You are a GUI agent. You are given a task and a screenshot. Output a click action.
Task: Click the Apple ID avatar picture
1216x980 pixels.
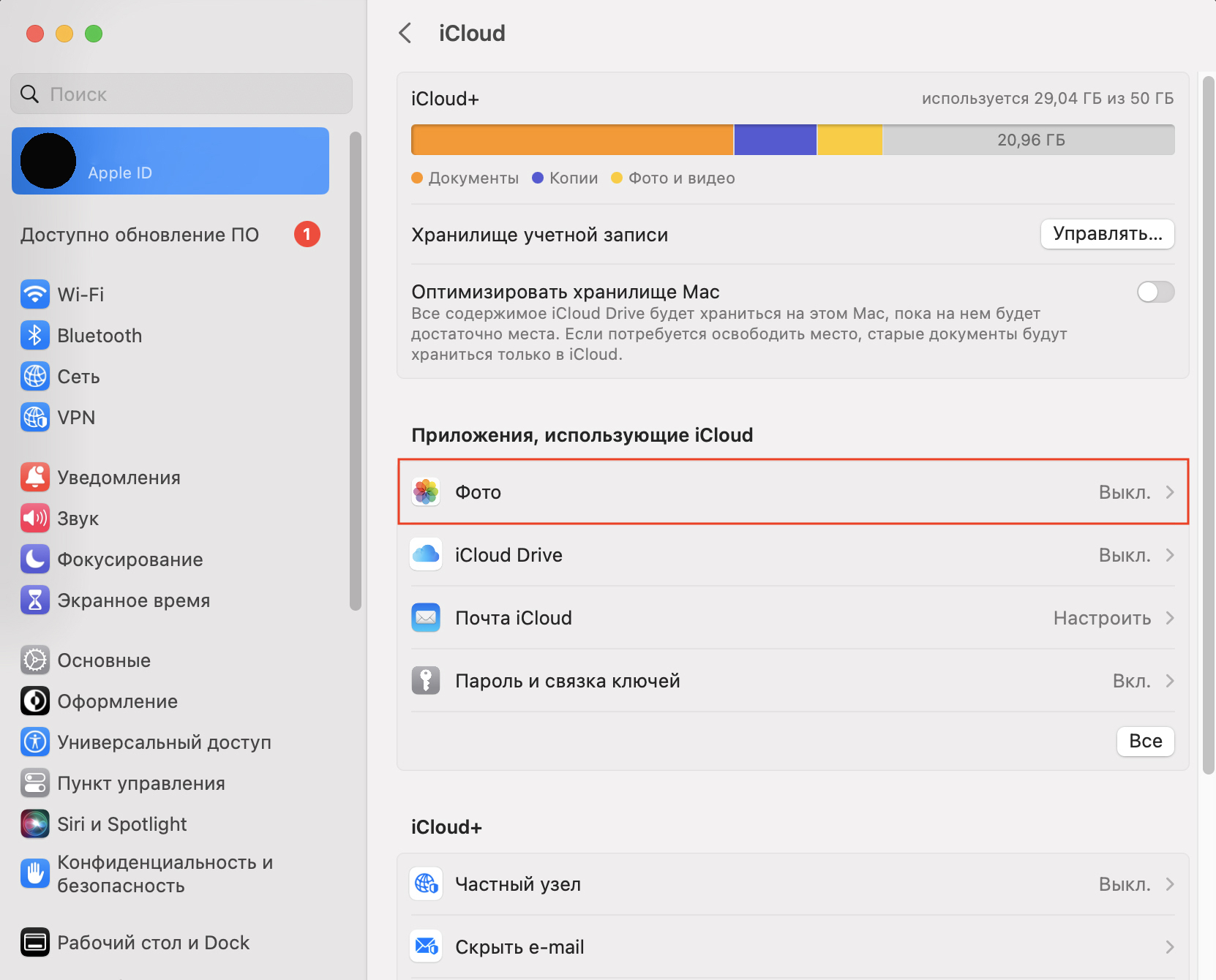48,161
